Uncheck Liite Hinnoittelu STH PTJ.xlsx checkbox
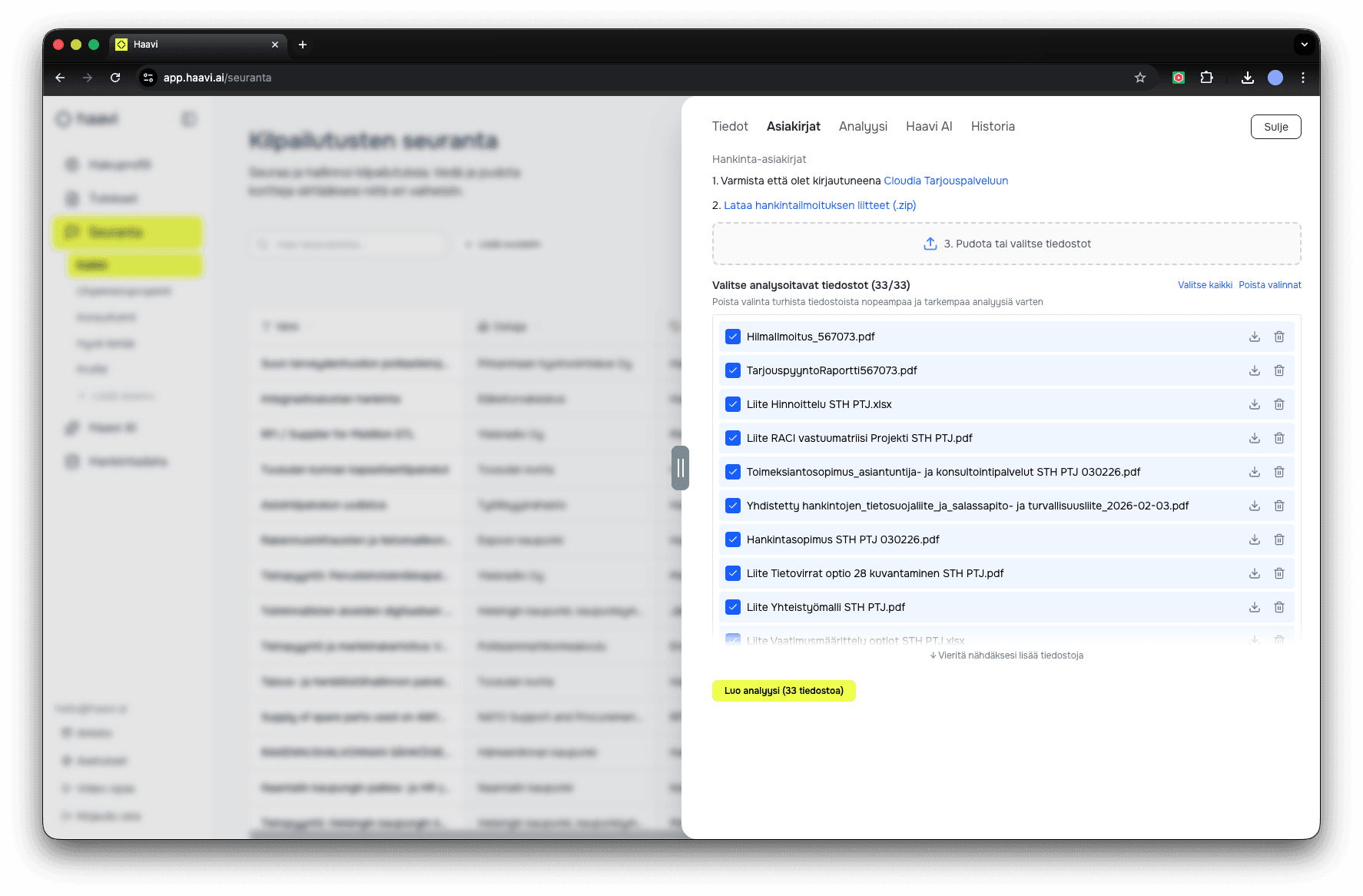The height and width of the screenshot is (896, 1363). coord(733,404)
